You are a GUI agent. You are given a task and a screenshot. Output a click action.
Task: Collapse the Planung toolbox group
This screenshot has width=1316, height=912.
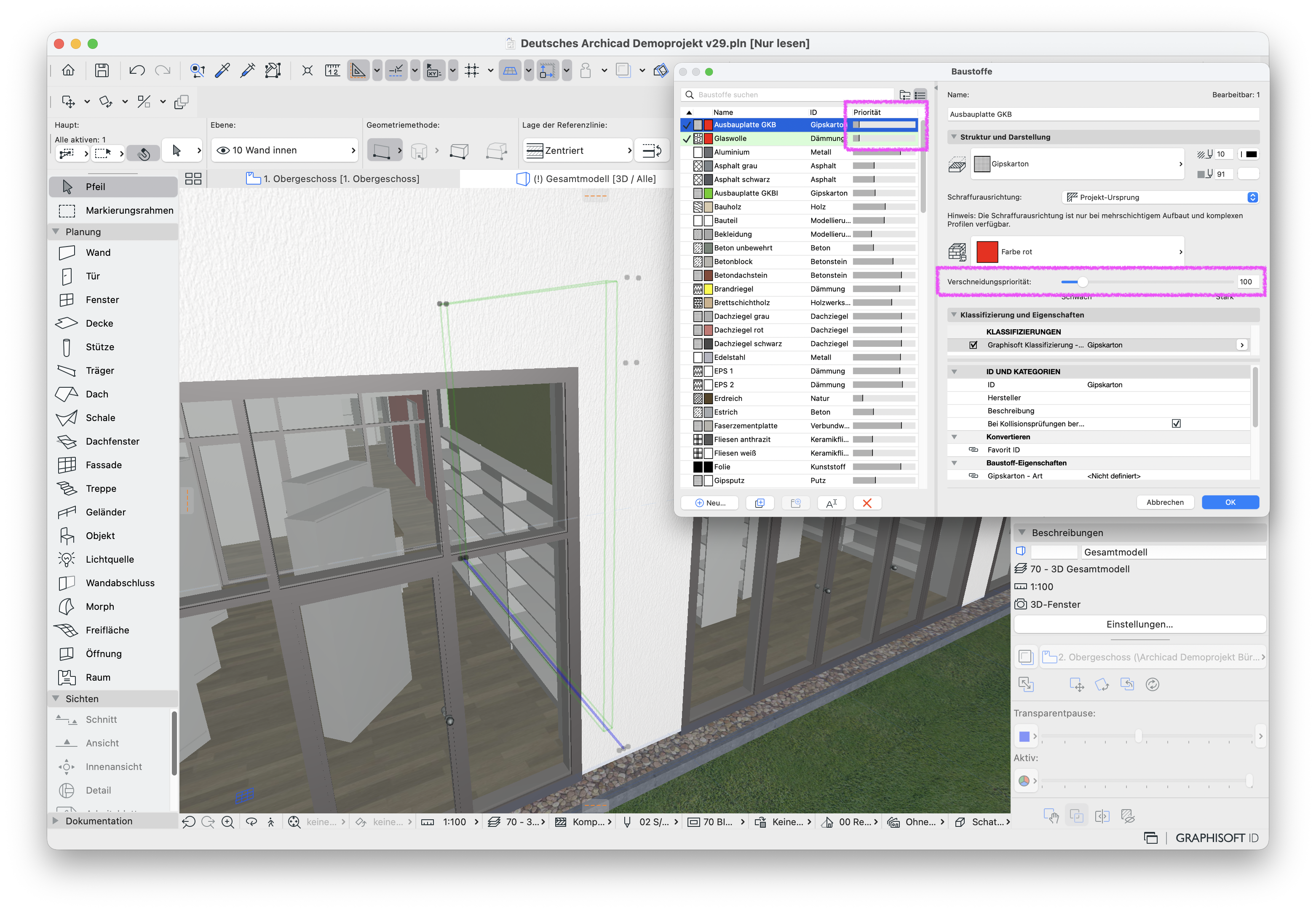pyautogui.click(x=56, y=231)
